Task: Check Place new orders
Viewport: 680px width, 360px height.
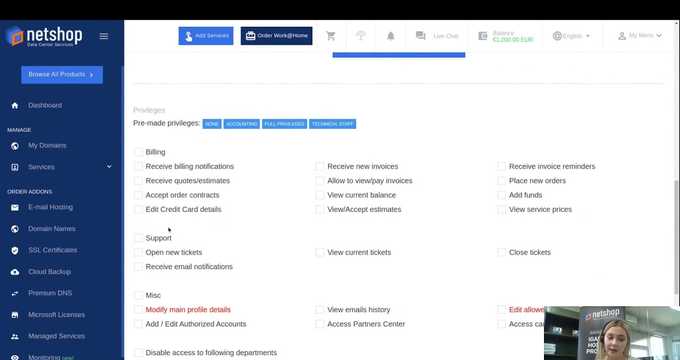Action: pos(502,180)
